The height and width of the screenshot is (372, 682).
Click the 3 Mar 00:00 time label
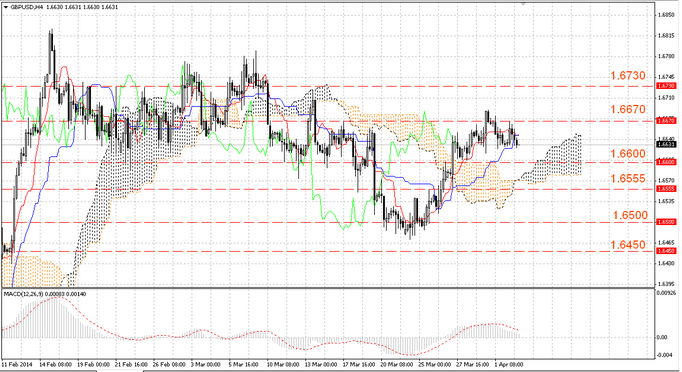(206, 364)
